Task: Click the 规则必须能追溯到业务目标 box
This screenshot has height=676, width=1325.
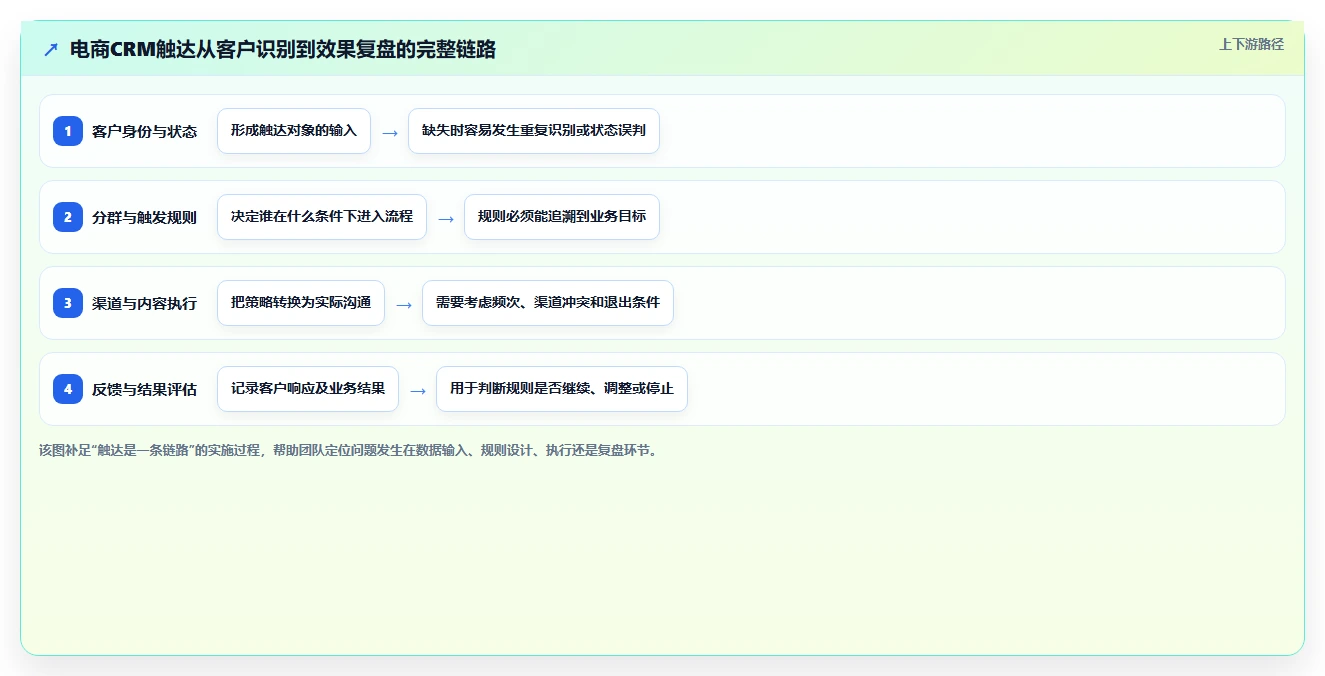Action: [562, 217]
